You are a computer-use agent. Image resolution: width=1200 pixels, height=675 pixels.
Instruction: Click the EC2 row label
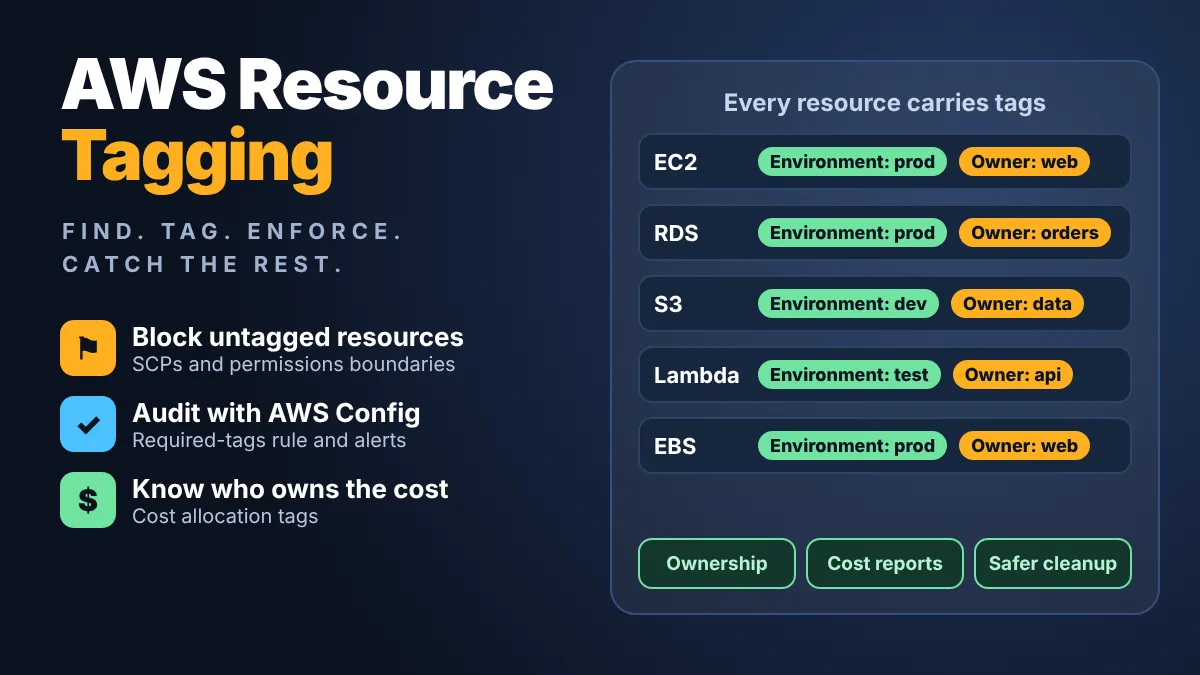click(x=675, y=162)
